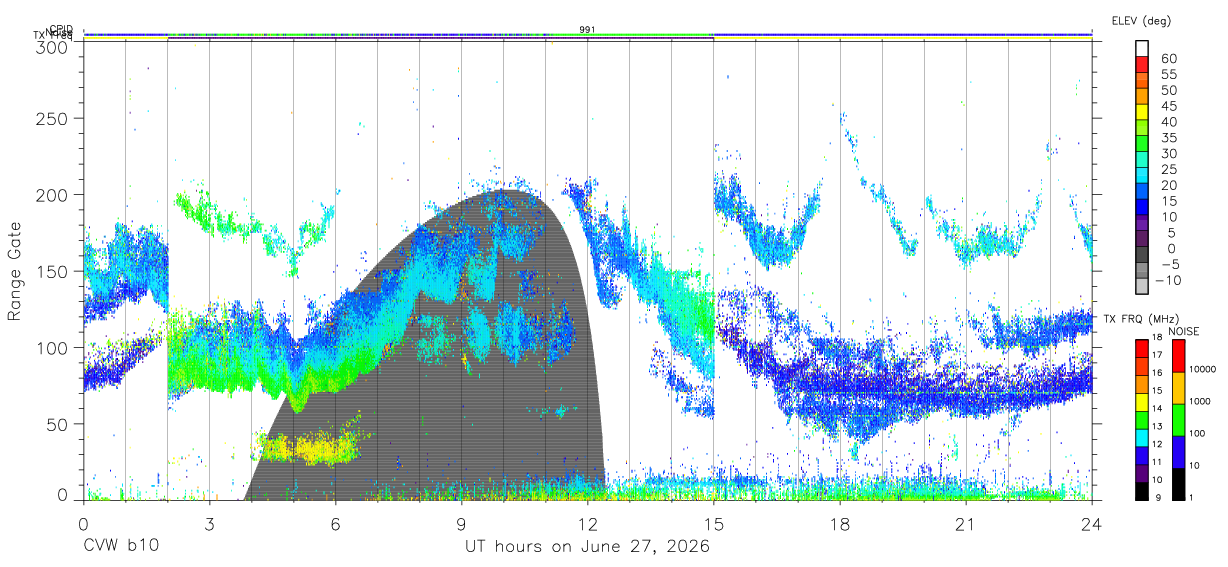The height and width of the screenshot is (567, 1228).
Task: Click the '−10' label on the ELEV scale
Action: pos(1167,280)
